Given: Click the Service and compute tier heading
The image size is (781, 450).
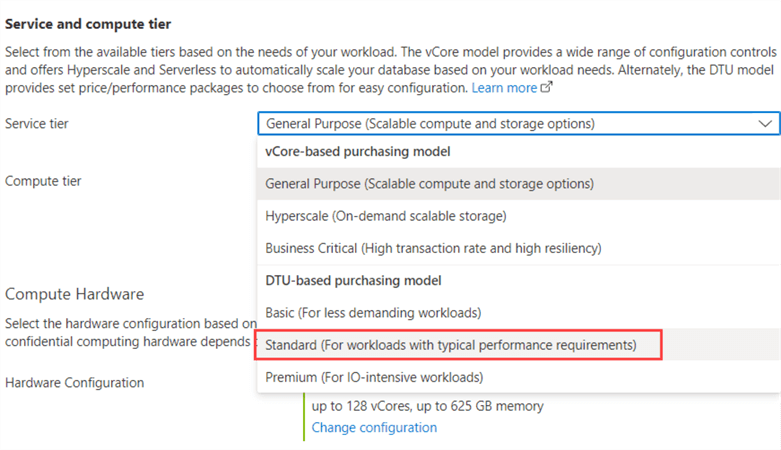Looking at the screenshot, I should (87, 21).
